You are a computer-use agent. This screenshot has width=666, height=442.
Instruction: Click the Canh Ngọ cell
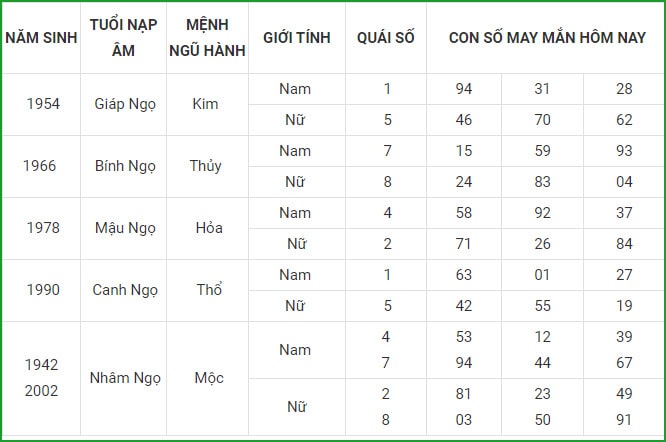click(125, 290)
